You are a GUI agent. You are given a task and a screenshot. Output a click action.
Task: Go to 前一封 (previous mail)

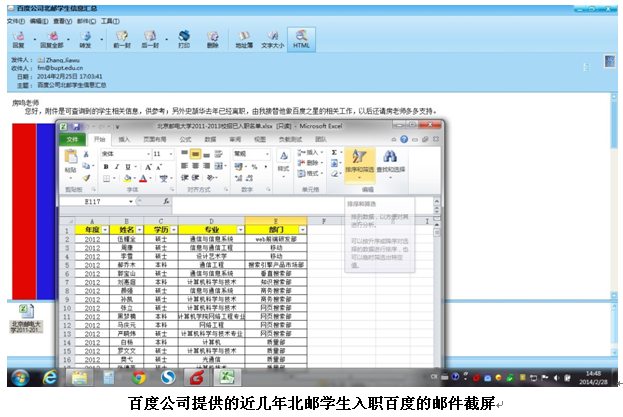tap(122, 39)
